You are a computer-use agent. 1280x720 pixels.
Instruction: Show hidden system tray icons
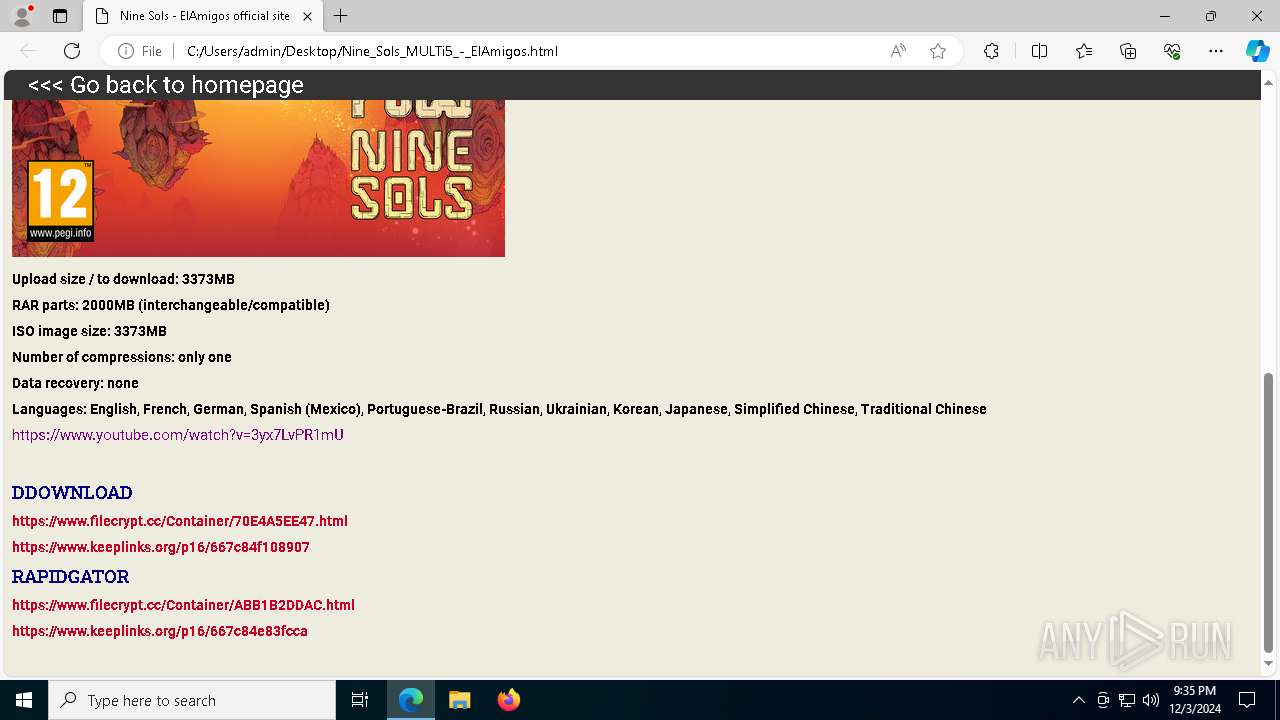pos(1078,700)
